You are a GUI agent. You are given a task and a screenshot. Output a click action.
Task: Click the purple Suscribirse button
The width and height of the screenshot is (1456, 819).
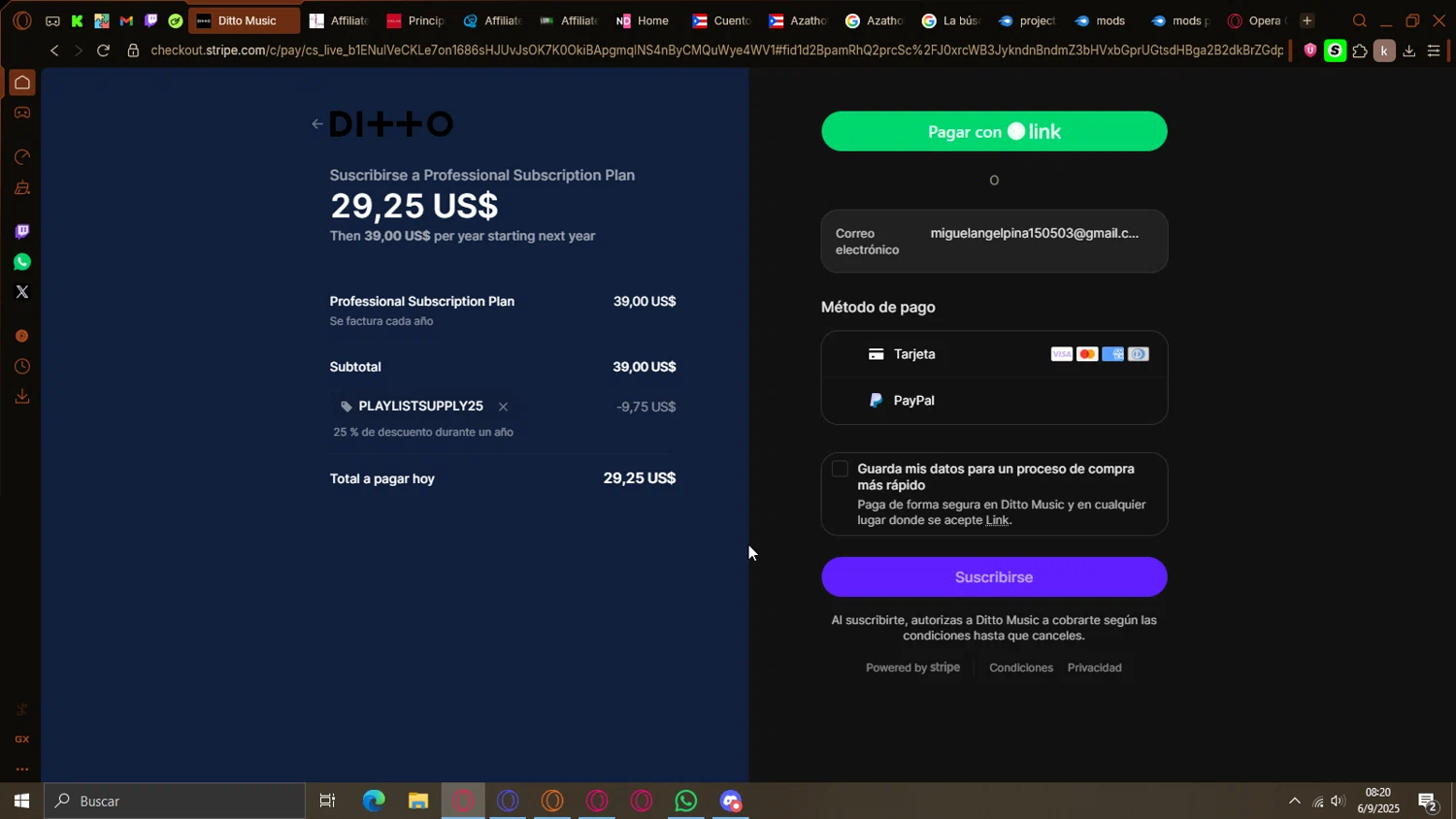click(994, 577)
